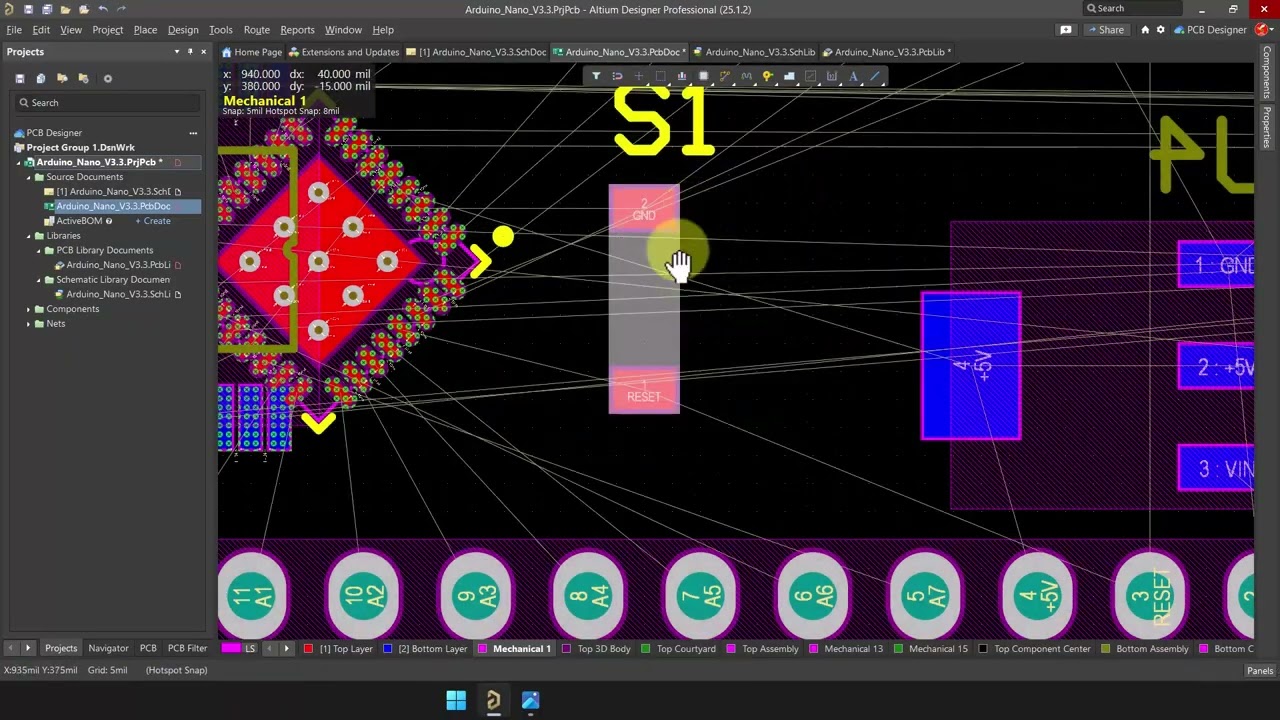This screenshot has width=1280, height=720.
Task: Click the Projects panel Search field
Action: coord(107,103)
